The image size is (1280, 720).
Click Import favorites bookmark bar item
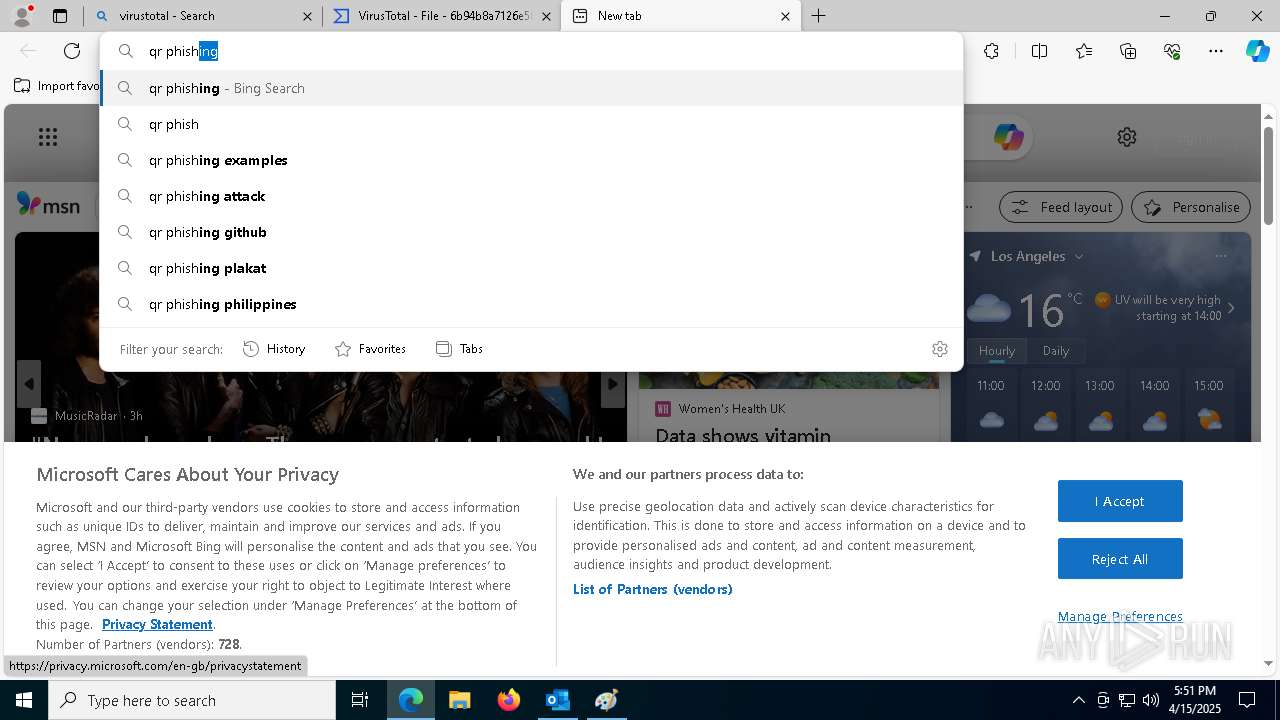pyautogui.click(x=57, y=86)
